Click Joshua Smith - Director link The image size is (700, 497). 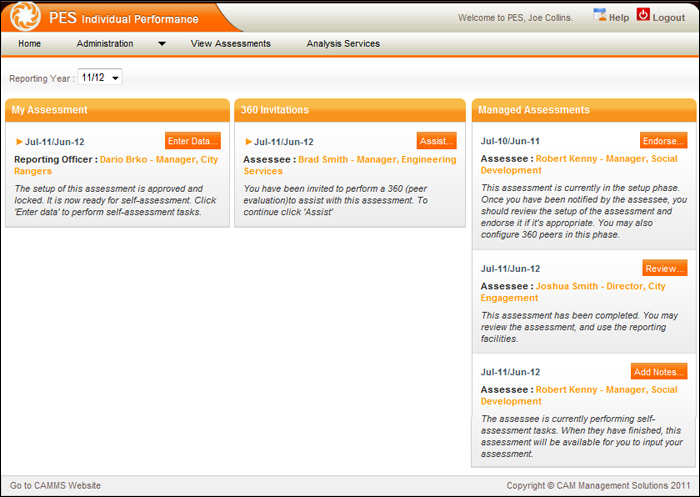click(x=600, y=286)
